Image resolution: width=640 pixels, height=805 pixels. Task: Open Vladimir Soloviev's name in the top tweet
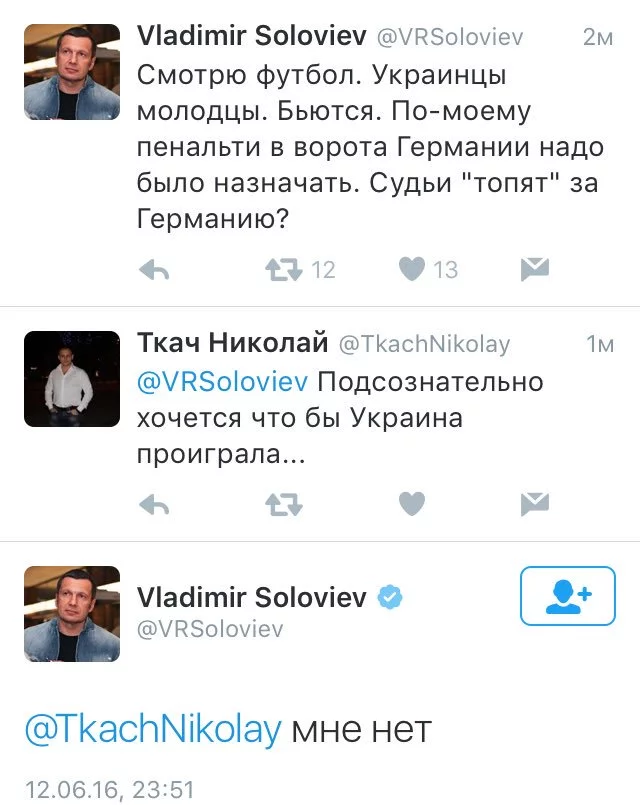[x=250, y=38]
